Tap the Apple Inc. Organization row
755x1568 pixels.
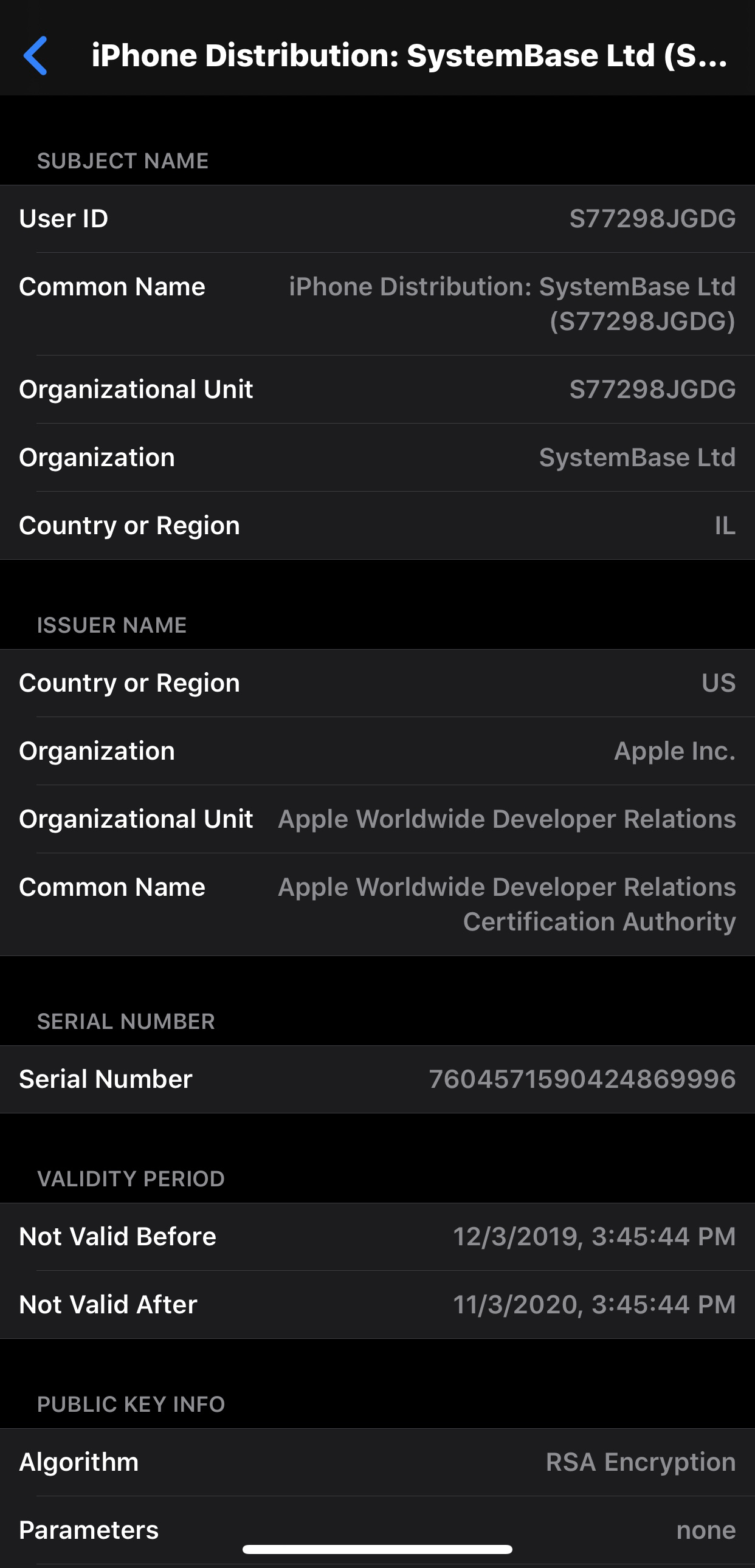tap(377, 751)
